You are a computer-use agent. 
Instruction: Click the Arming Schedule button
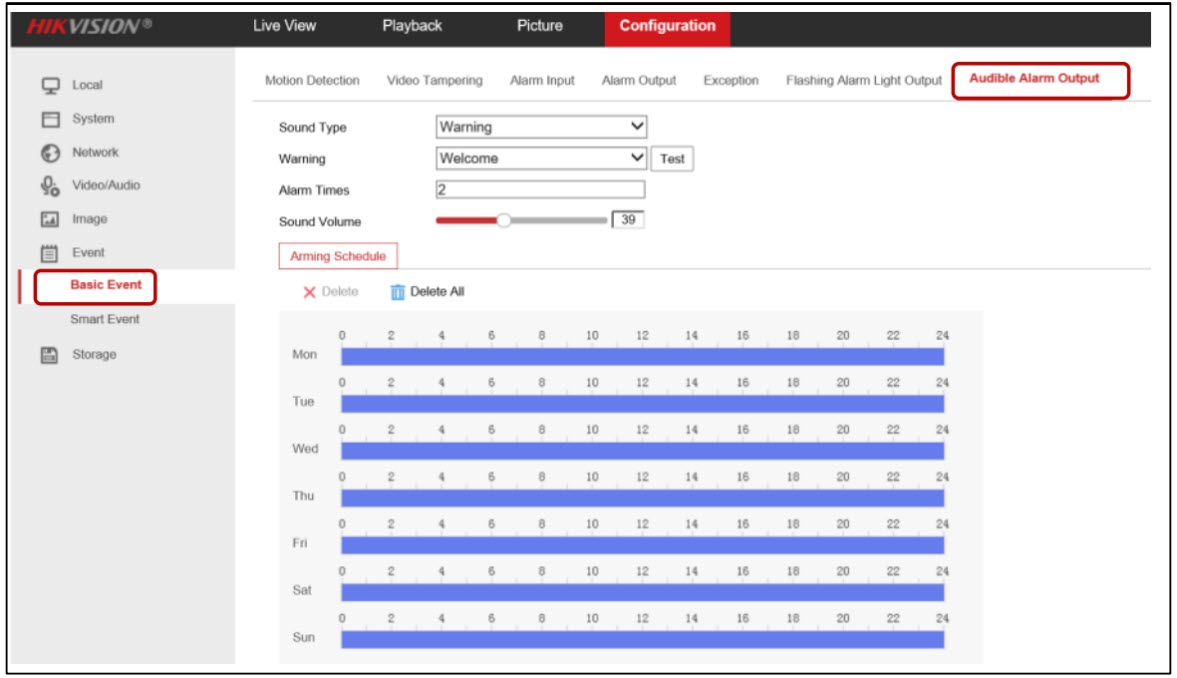coord(338,257)
